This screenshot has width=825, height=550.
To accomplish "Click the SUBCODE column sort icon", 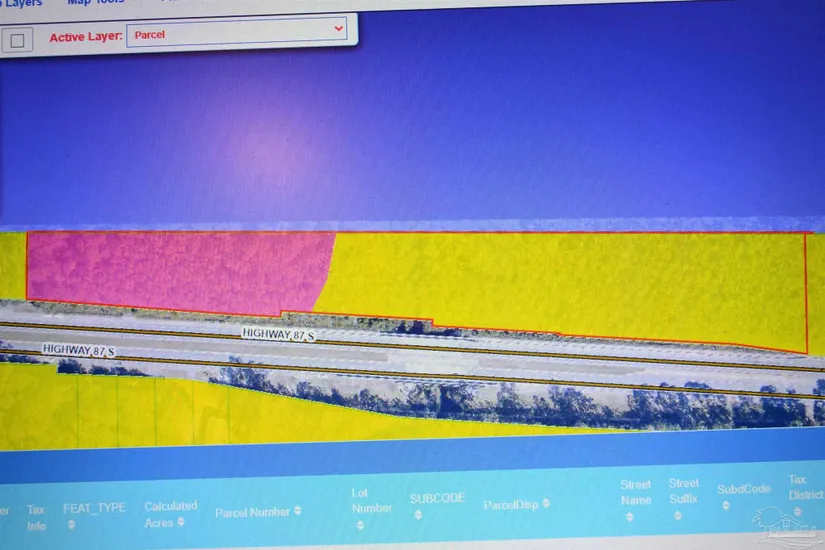I will pos(418,515).
